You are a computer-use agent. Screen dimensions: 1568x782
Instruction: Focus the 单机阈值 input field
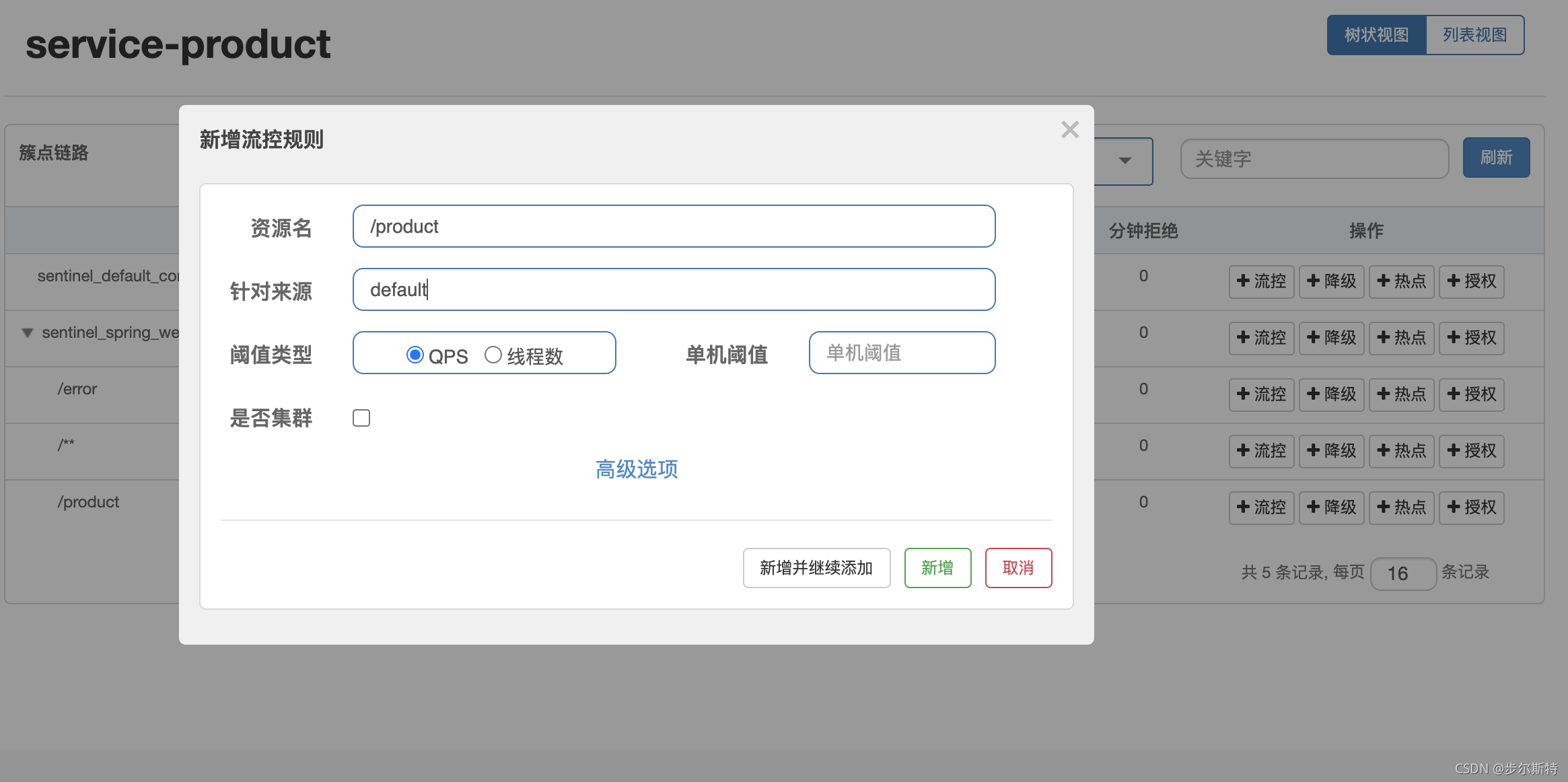pos(902,353)
